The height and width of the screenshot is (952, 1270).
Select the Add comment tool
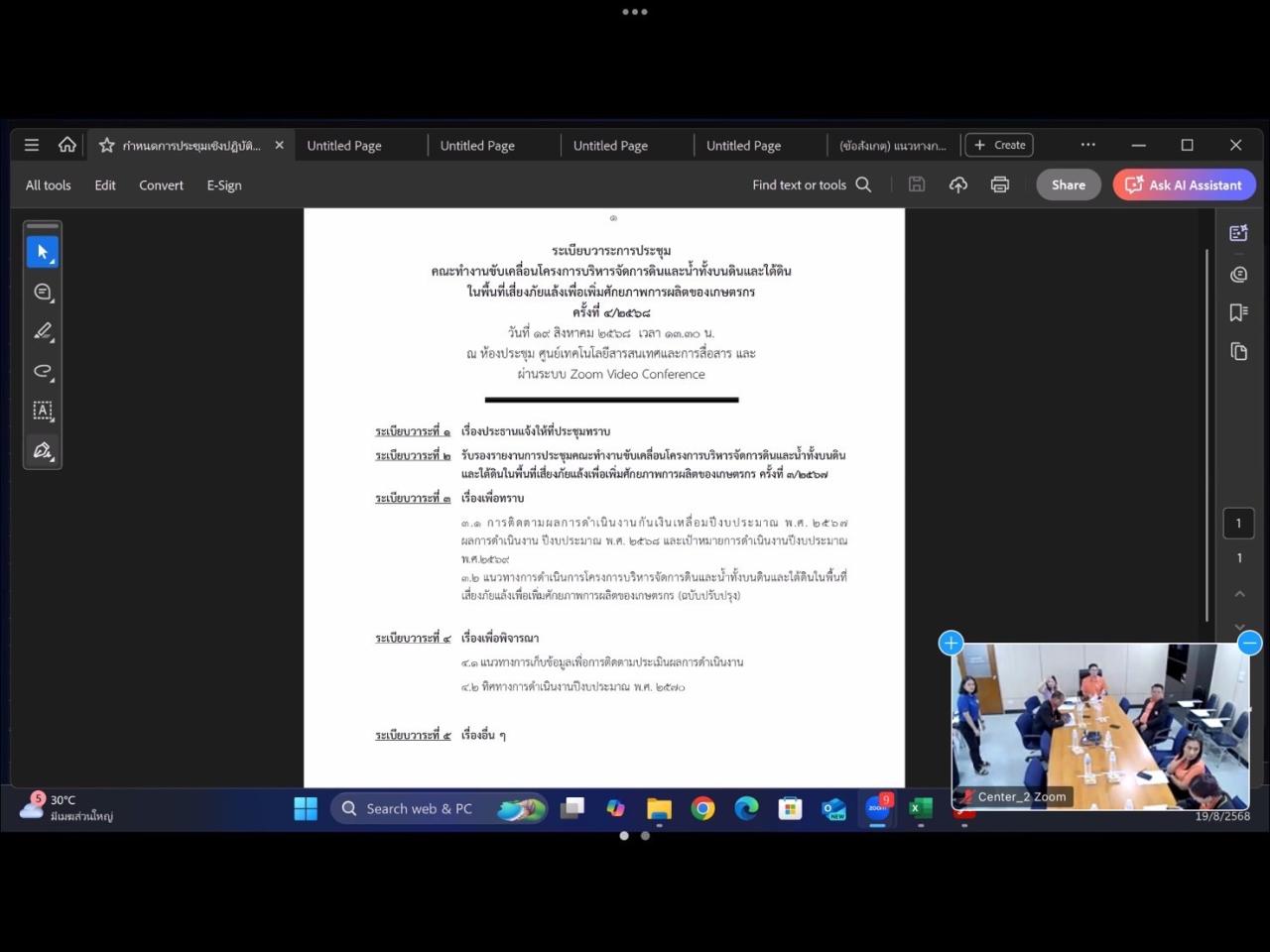[43, 292]
